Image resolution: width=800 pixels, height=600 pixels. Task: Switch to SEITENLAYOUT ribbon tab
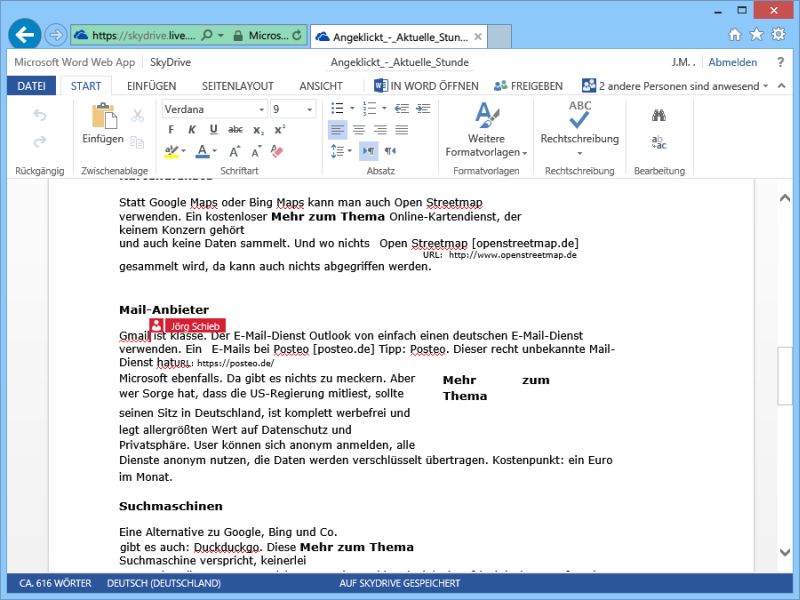[238, 86]
